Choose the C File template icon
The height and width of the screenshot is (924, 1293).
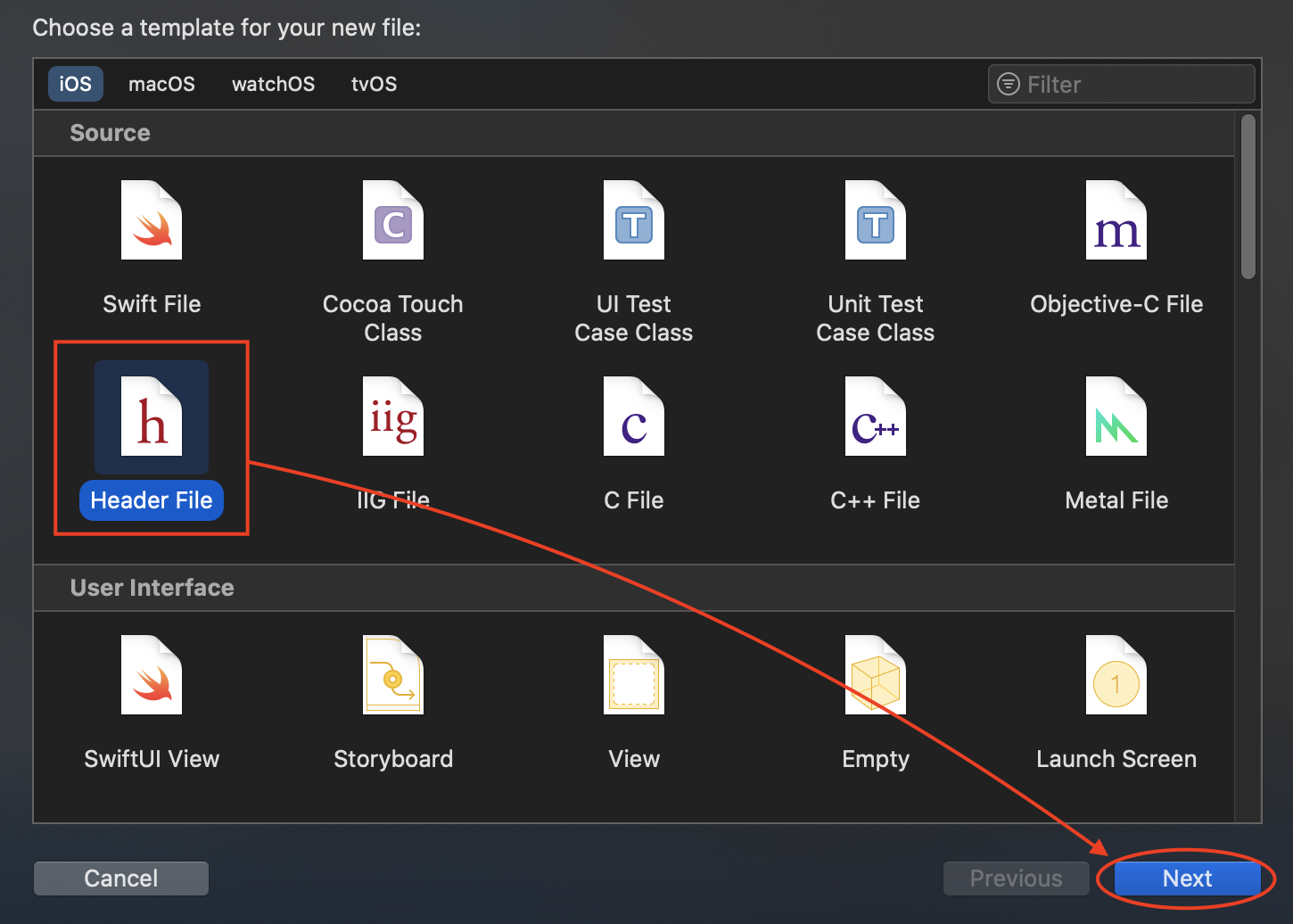pos(634,417)
